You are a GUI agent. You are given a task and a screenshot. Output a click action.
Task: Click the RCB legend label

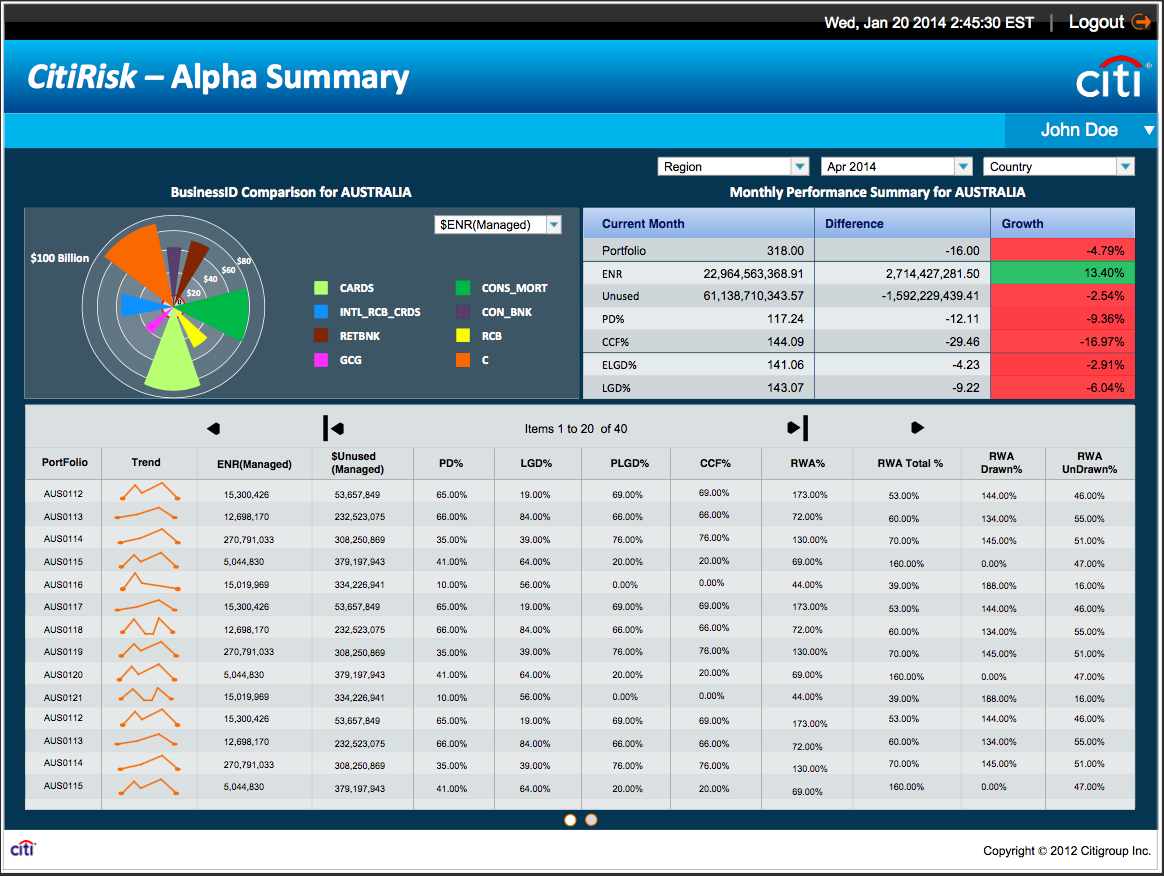click(x=491, y=336)
